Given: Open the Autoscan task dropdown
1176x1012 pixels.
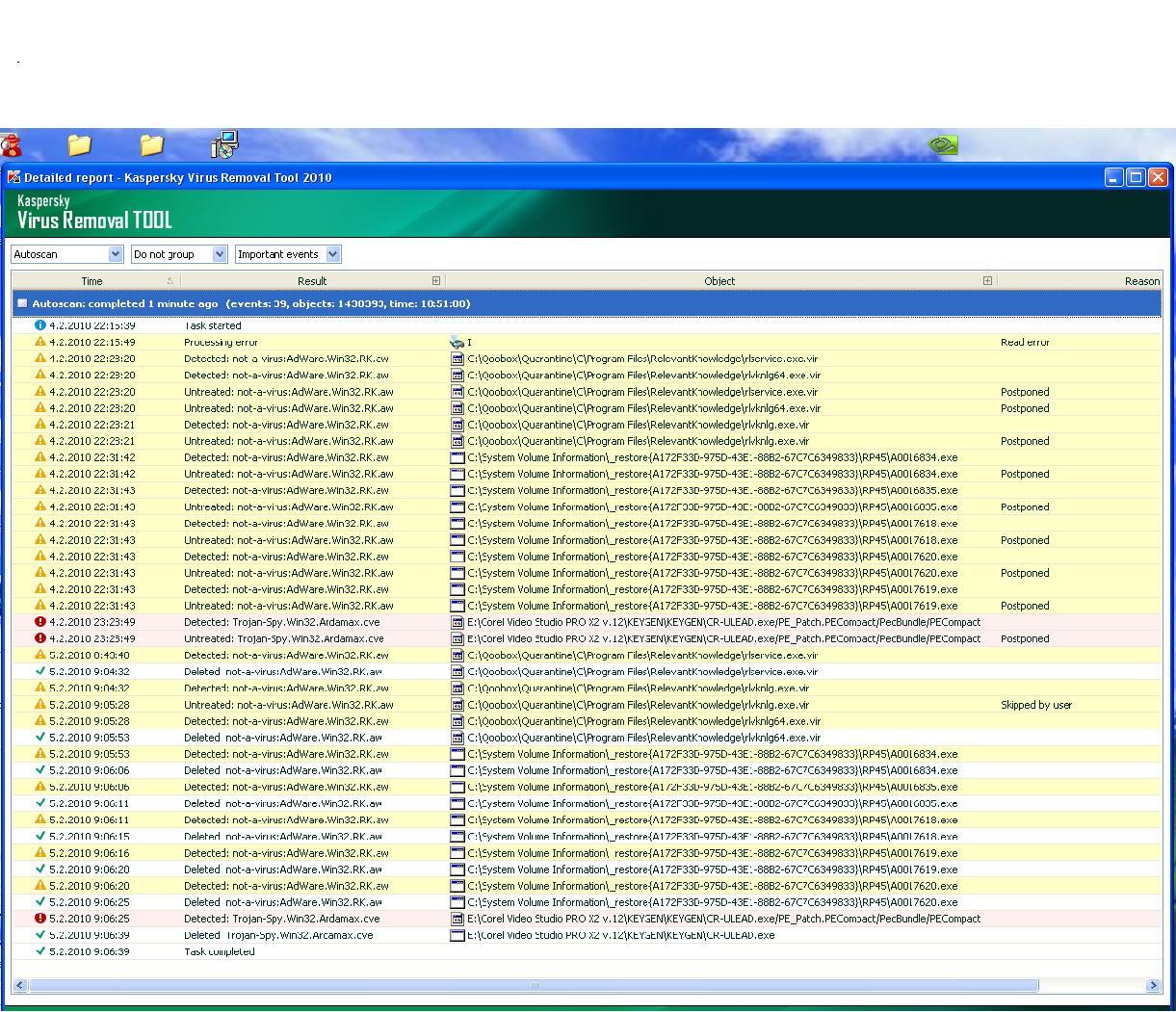Looking at the screenshot, I should 116,254.
